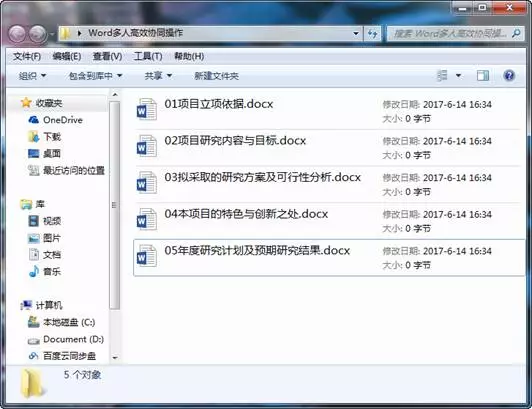This screenshot has height=409, width=532.
Task: Open the 包含到库中 toolbar button
Action: click(x=95, y=76)
